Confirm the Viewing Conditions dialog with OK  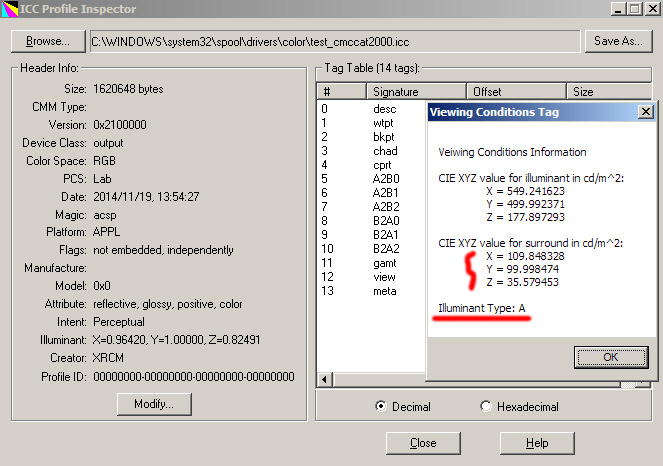pos(610,357)
